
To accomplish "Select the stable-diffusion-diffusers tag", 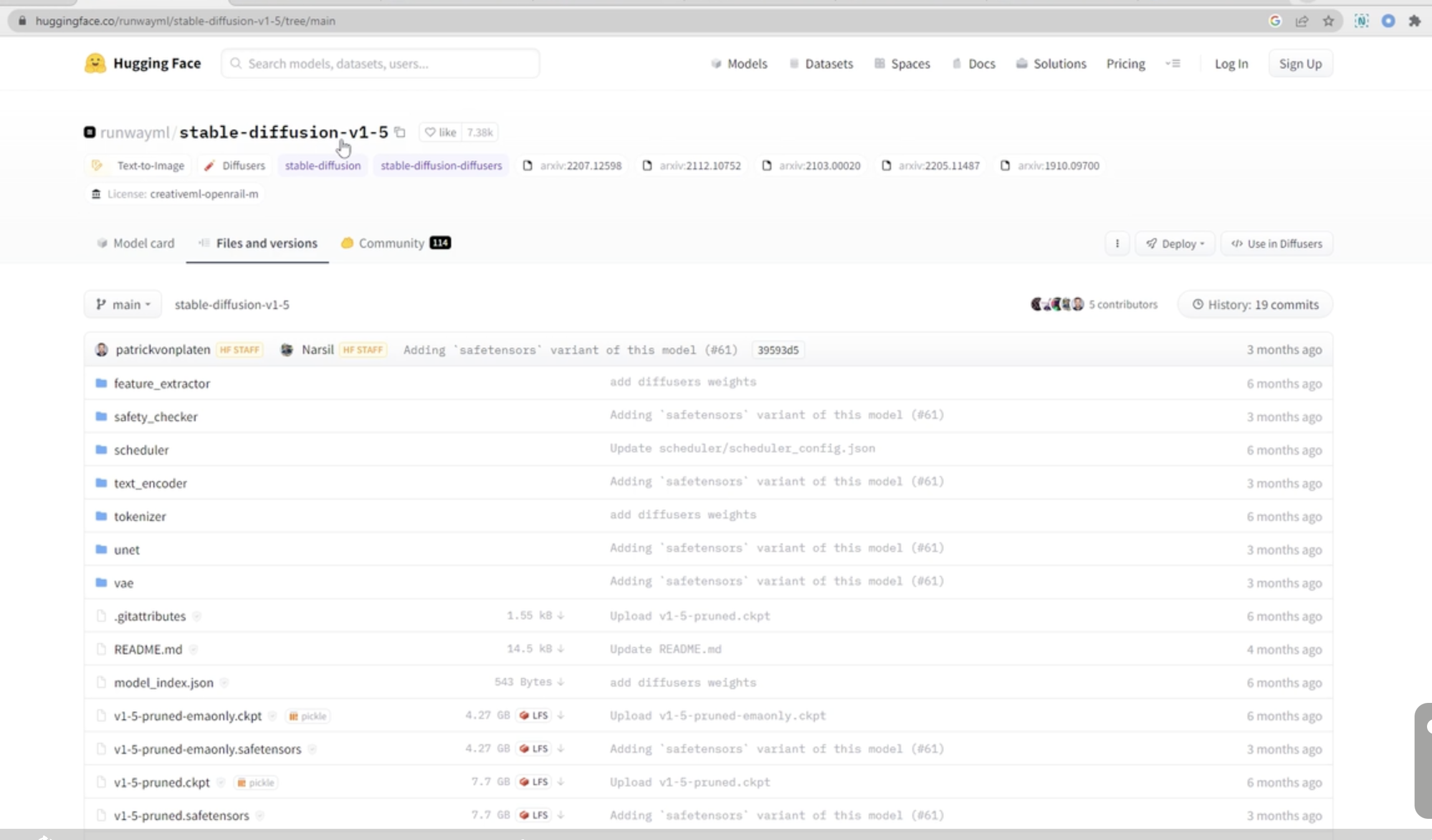I will pyautogui.click(x=441, y=166).
